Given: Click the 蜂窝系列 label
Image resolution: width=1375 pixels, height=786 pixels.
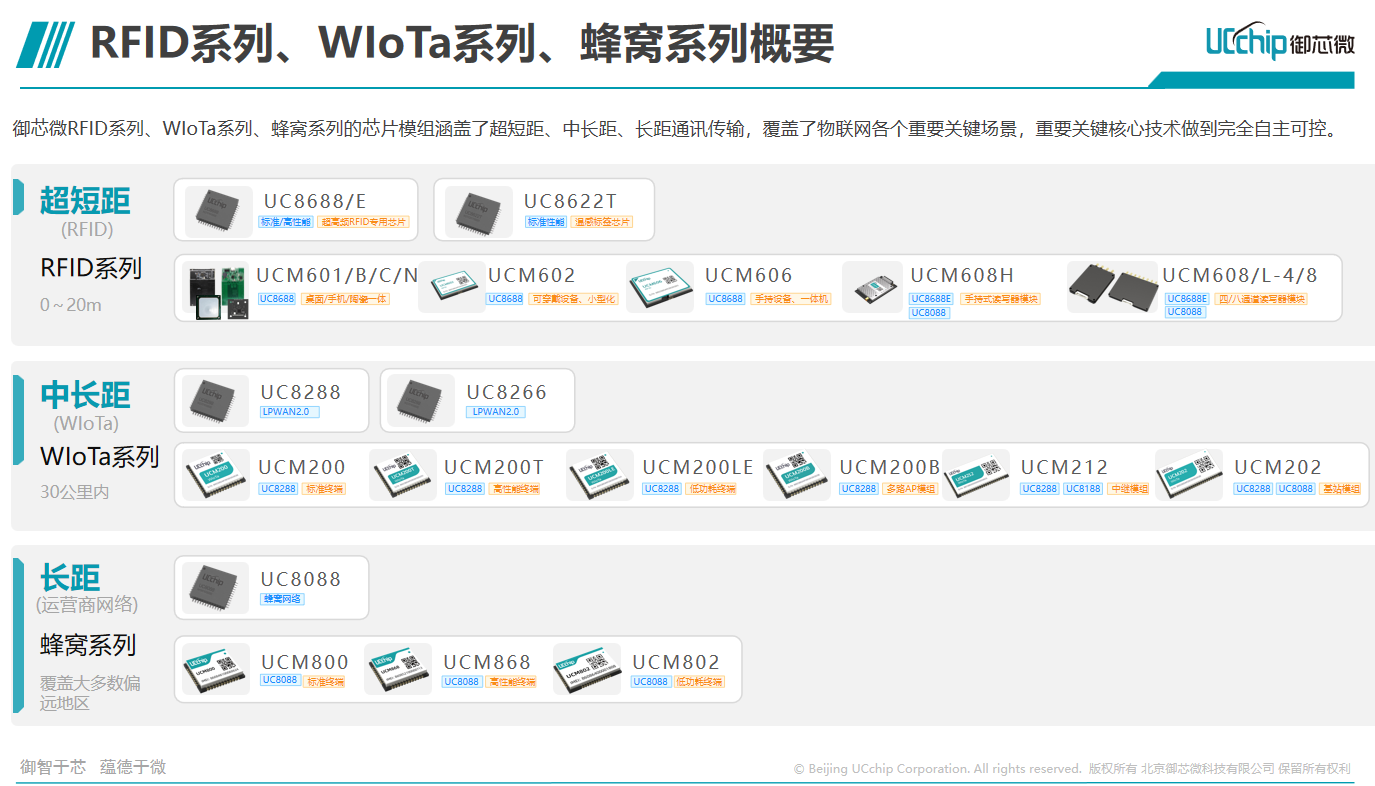Looking at the screenshot, I should (x=88, y=645).
